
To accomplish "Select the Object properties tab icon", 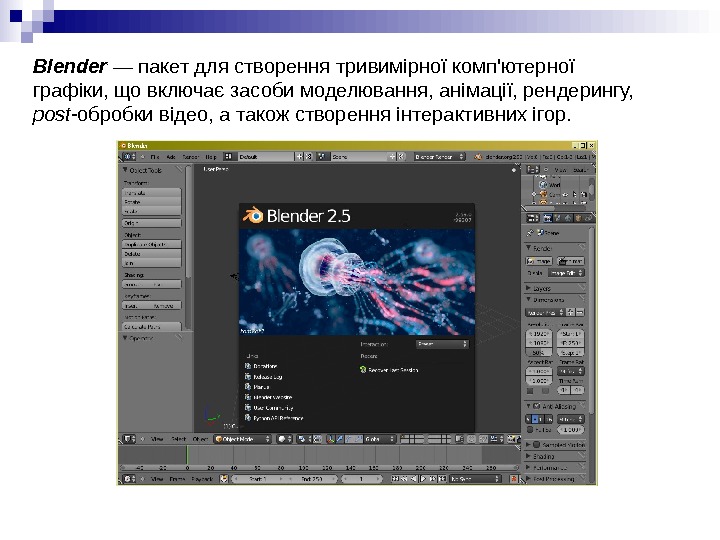I will click(x=578, y=218).
